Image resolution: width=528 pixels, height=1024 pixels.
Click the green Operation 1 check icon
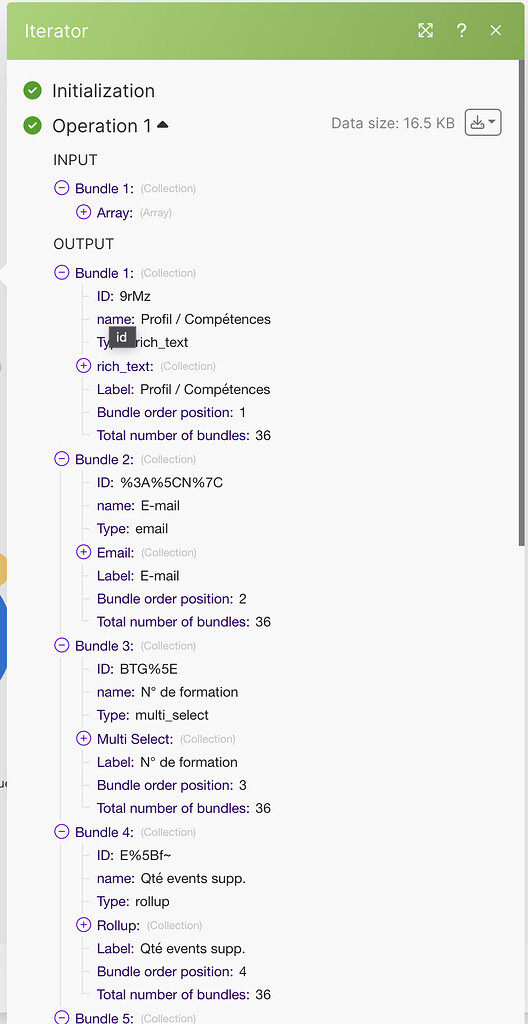[33, 125]
